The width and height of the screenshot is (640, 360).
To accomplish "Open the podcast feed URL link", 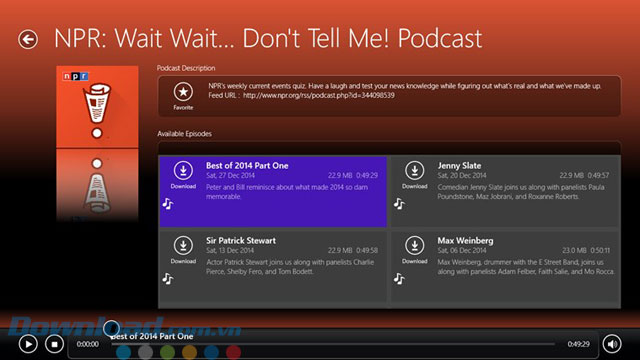I will tap(319, 96).
